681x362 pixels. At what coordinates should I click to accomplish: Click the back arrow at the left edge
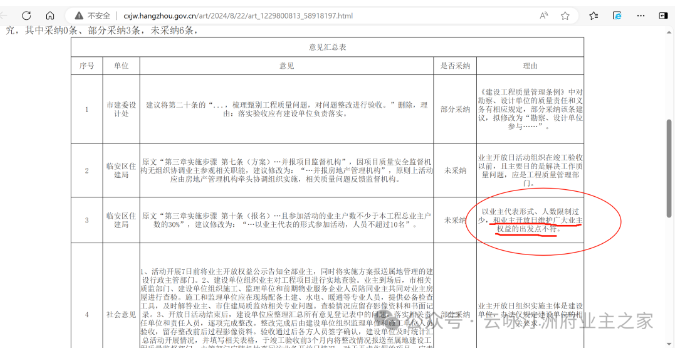pyautogui.click(x=3, y=16)
